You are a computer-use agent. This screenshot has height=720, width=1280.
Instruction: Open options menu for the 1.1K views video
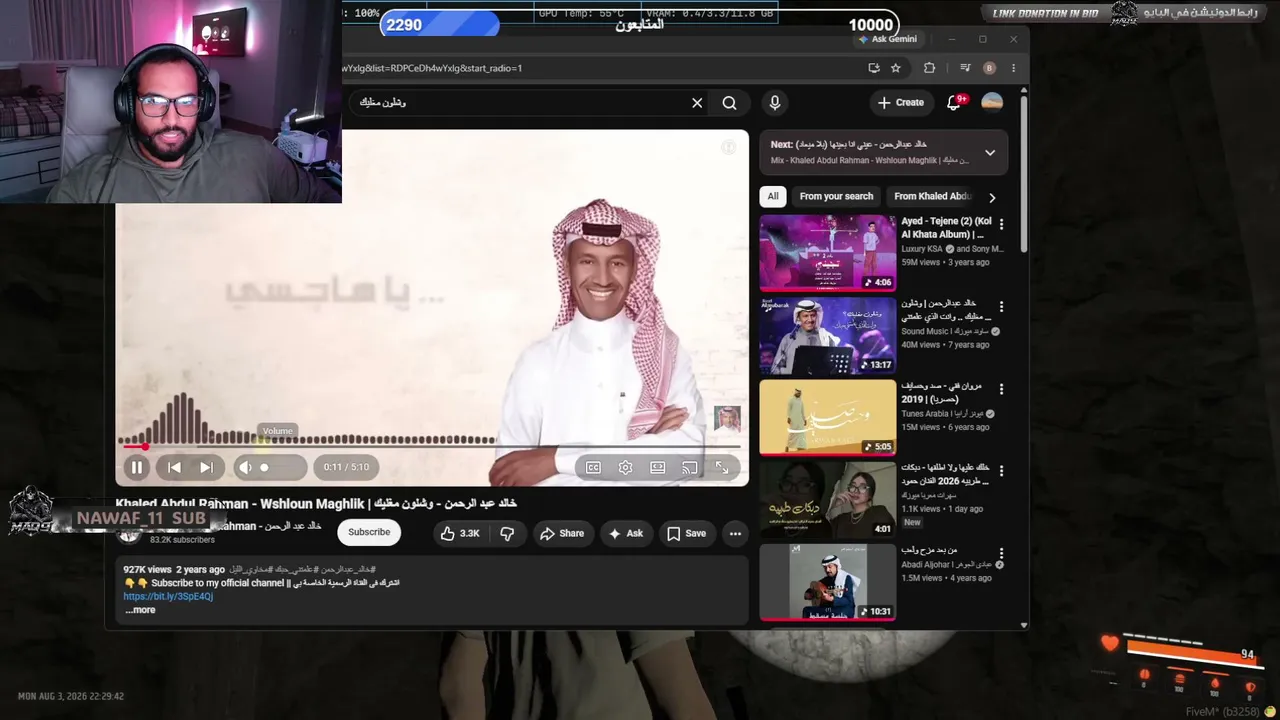pos(1001,470)
